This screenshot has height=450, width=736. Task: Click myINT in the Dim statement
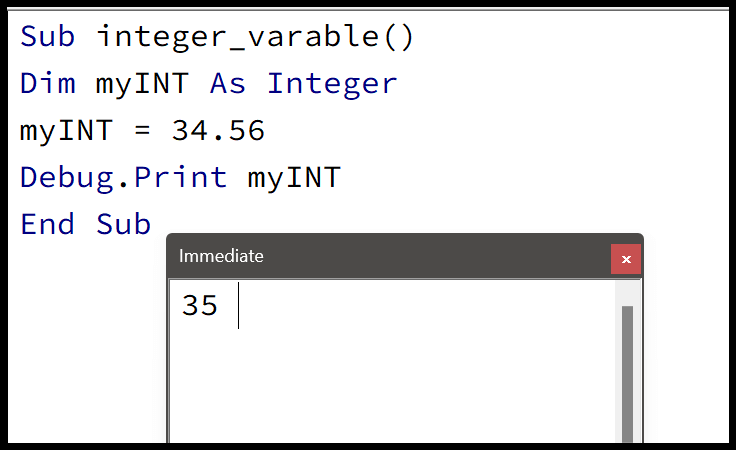pos(142,84)
